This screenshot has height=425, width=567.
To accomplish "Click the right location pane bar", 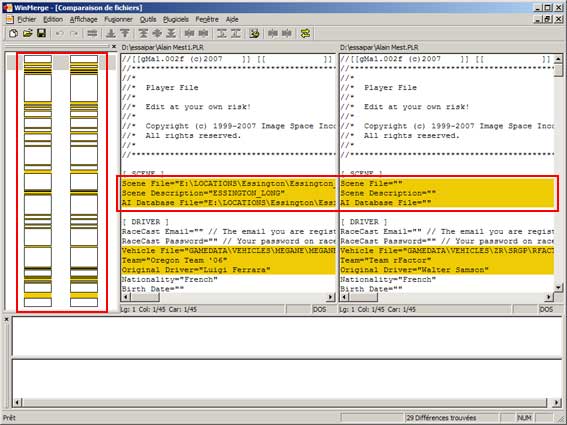I will (84, 181).
